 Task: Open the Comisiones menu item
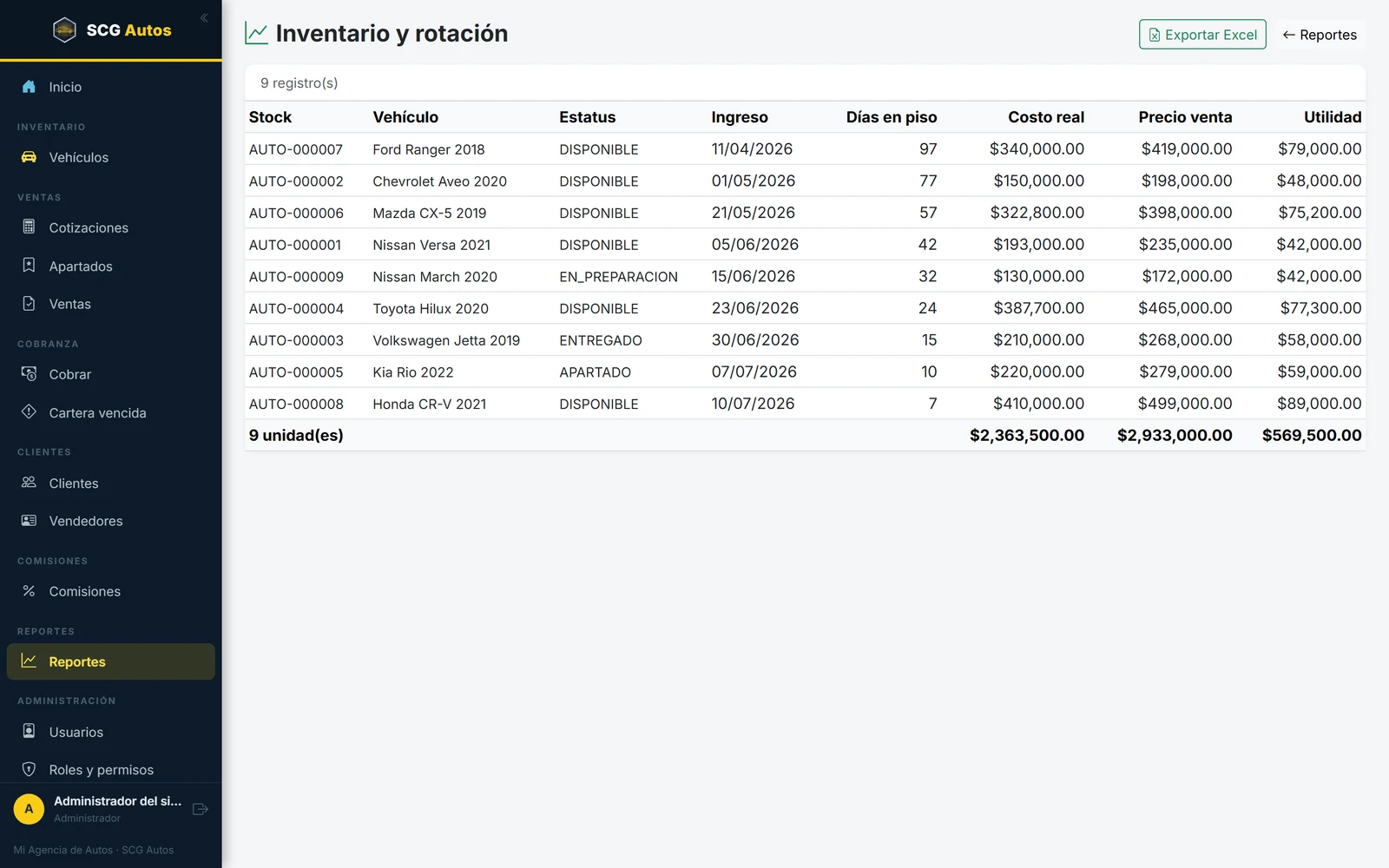(110, 591)
